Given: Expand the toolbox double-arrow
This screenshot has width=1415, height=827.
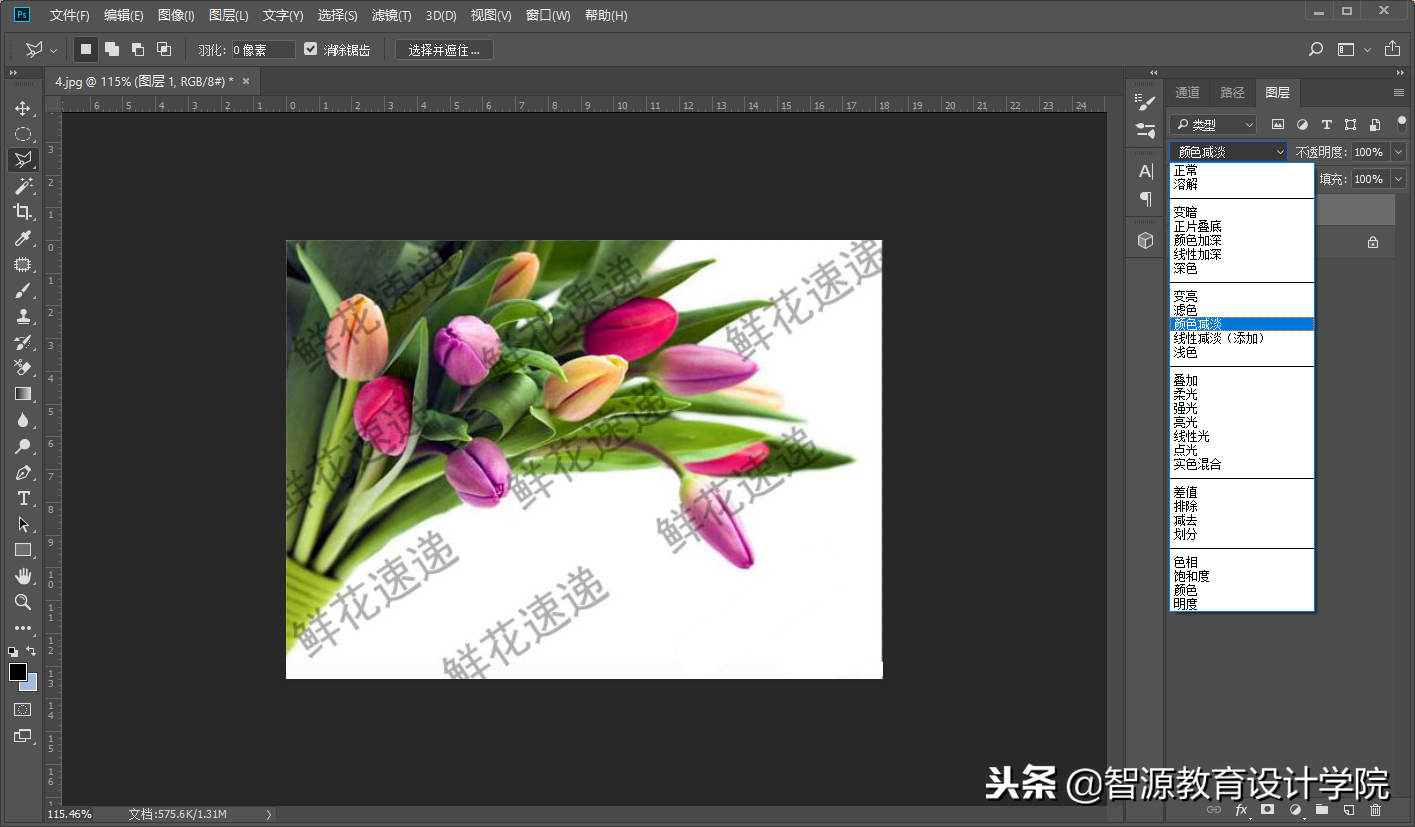Looking at the screenshot, I should click(13, 73).
